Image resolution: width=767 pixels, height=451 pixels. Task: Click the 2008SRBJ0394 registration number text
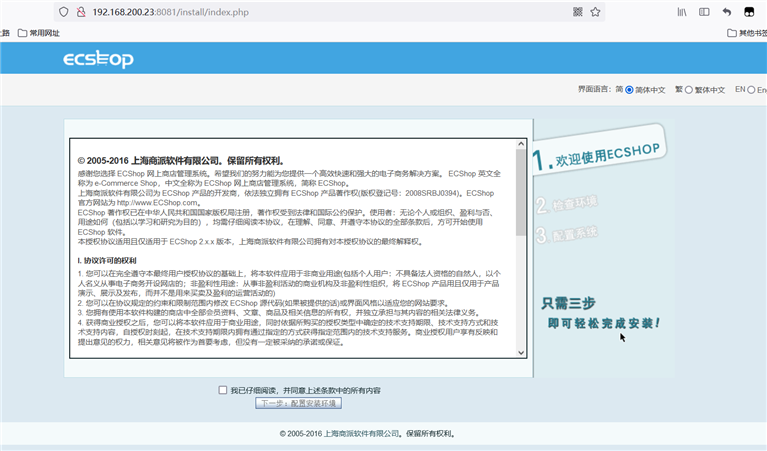(x=432, y=193)
